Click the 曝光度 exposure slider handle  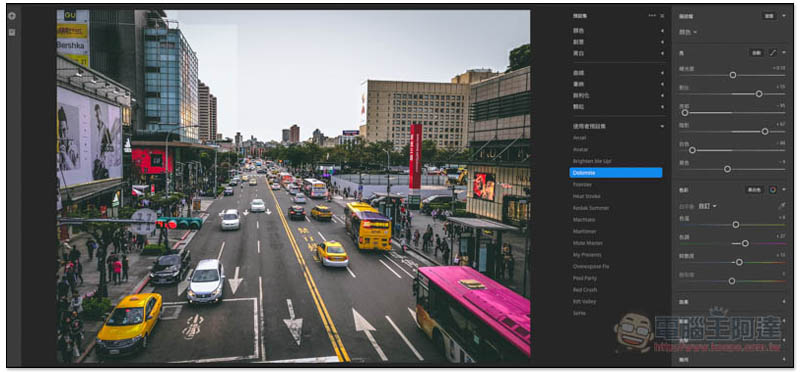(x=733, y=75)
